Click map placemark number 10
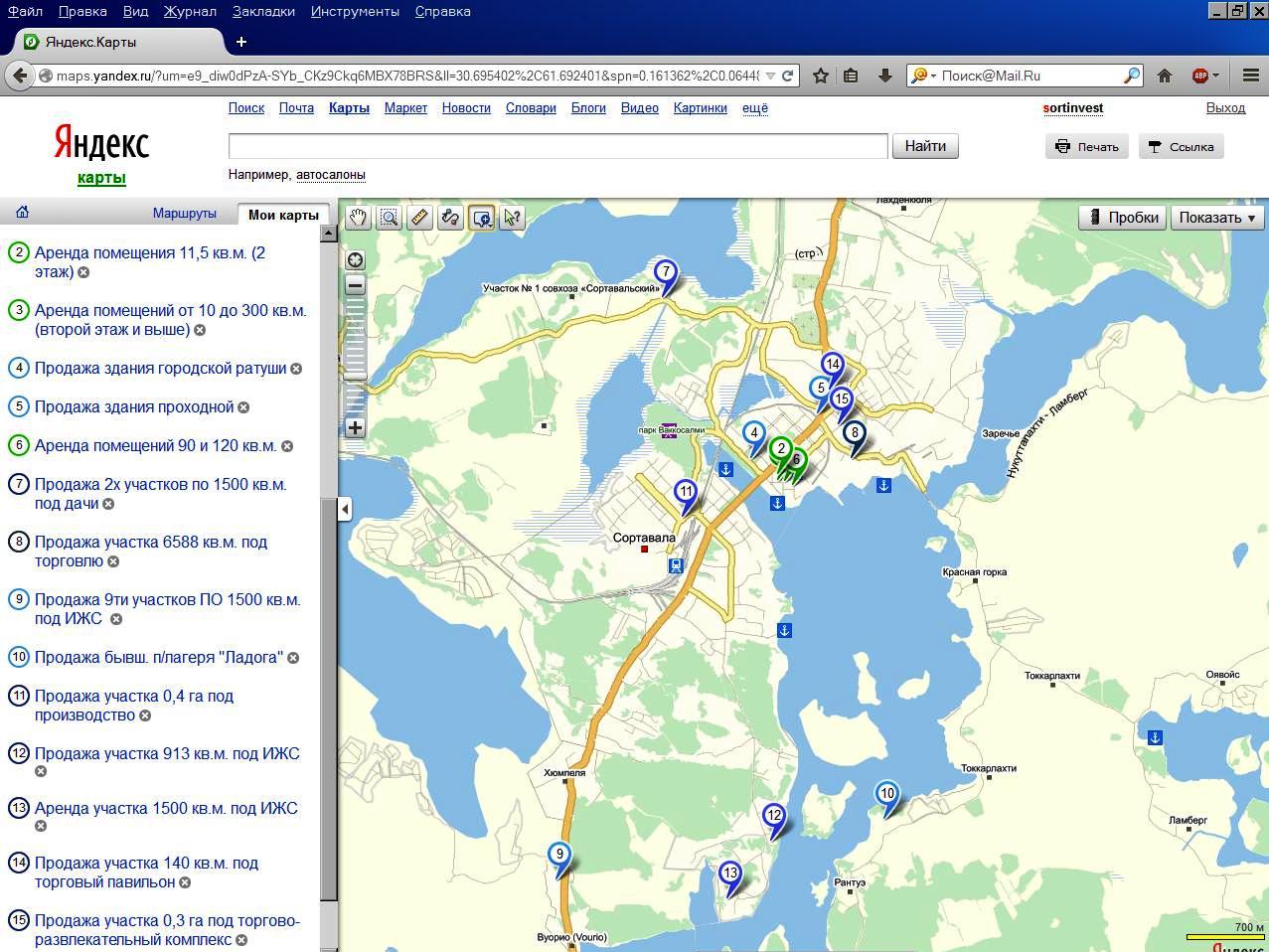Image resolution: width=1269 pixels, height=952 pixels. coord(887,794)
